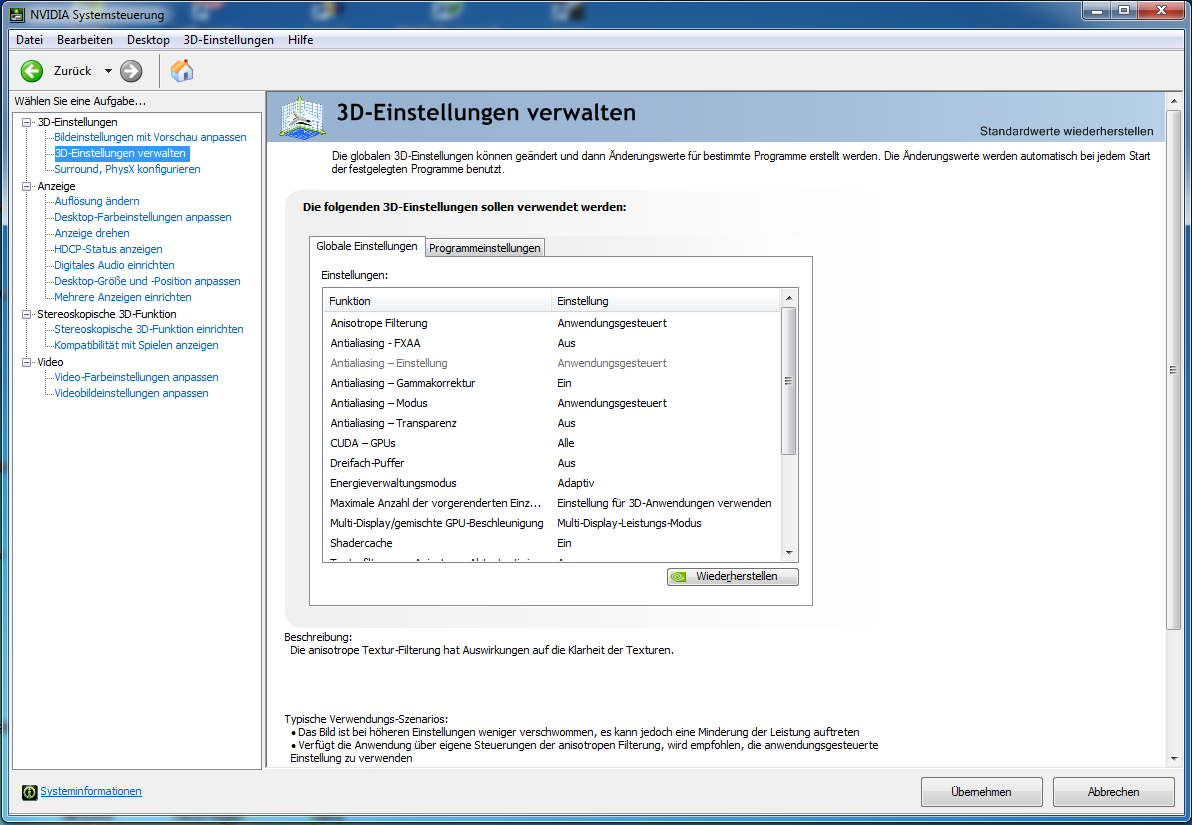Select the CUDA – GPUs row
The width and height of the screenshot is (1192, 825).
point(552,443)
